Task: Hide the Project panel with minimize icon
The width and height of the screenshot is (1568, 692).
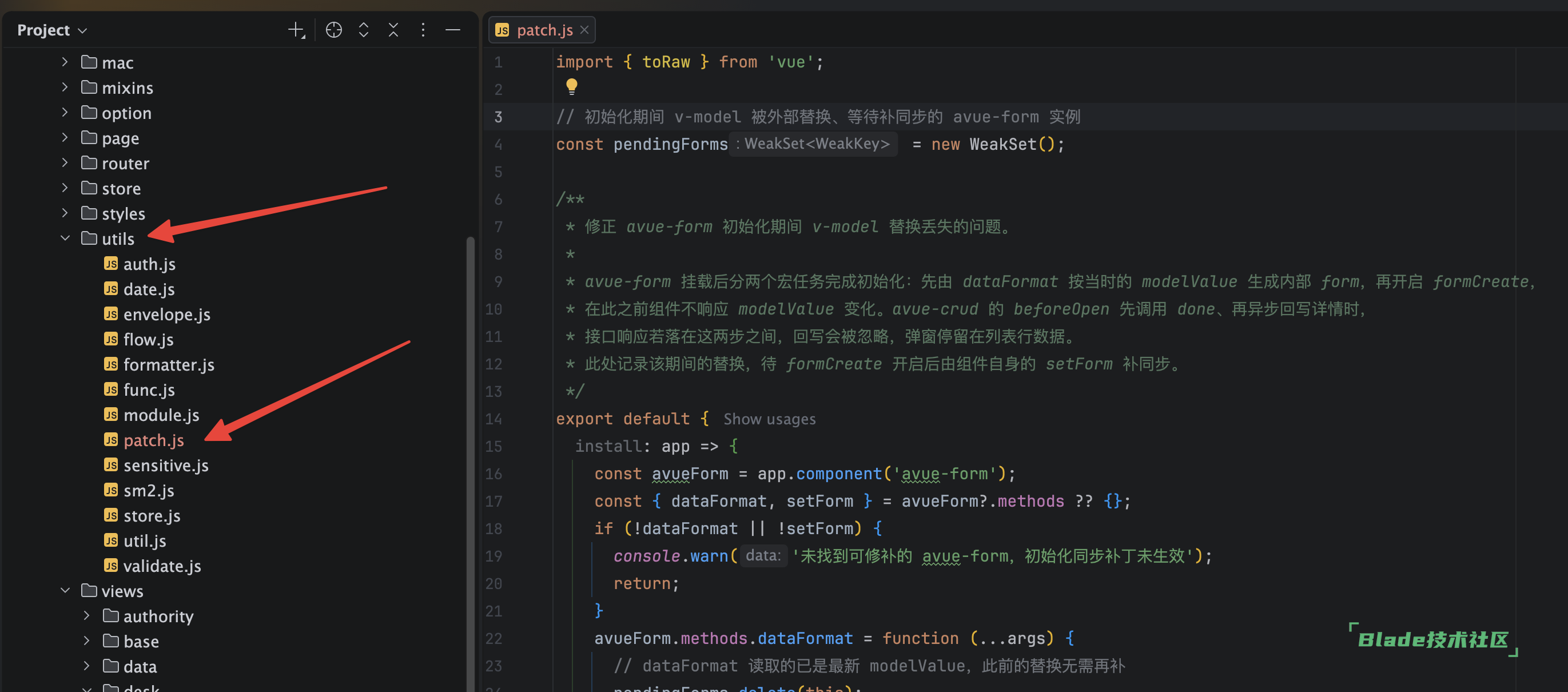Action: [453, 30]
